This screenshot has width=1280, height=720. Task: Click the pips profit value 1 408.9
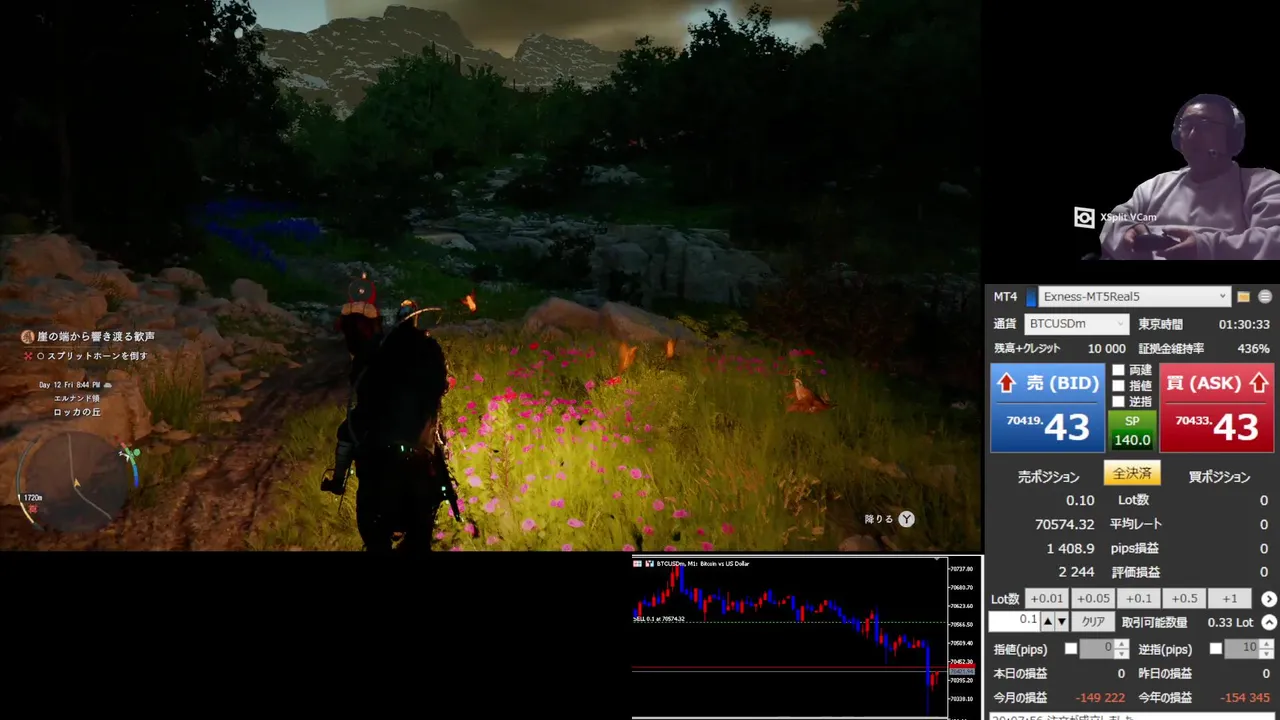pyautogui.click(x=1070, y=549)
